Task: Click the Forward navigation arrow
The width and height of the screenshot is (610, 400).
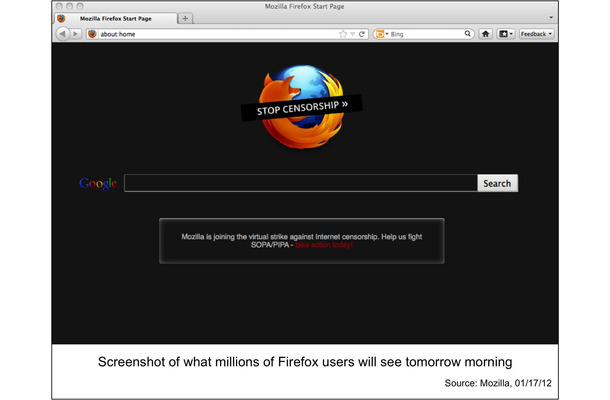Action: (76, 34)
